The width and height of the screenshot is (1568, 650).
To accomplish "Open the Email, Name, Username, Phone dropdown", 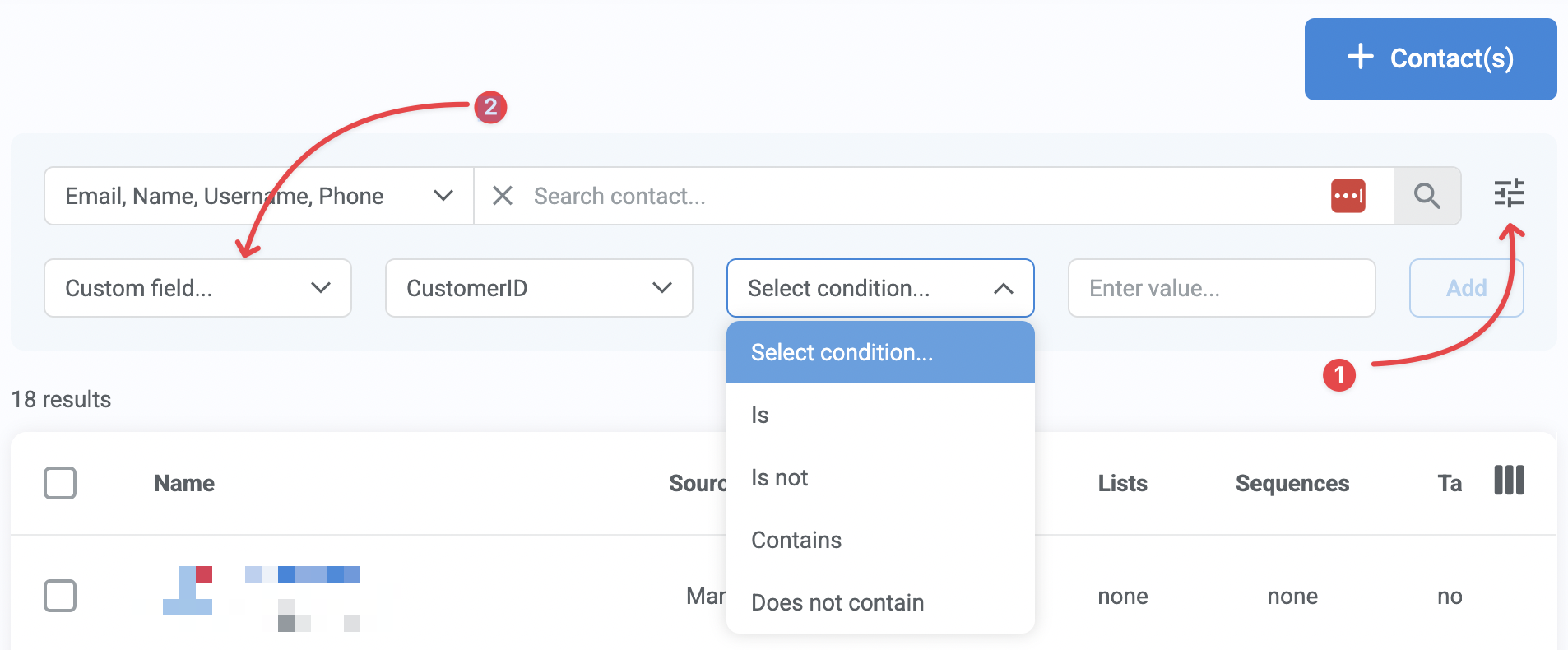I will [x=258, y=196].
